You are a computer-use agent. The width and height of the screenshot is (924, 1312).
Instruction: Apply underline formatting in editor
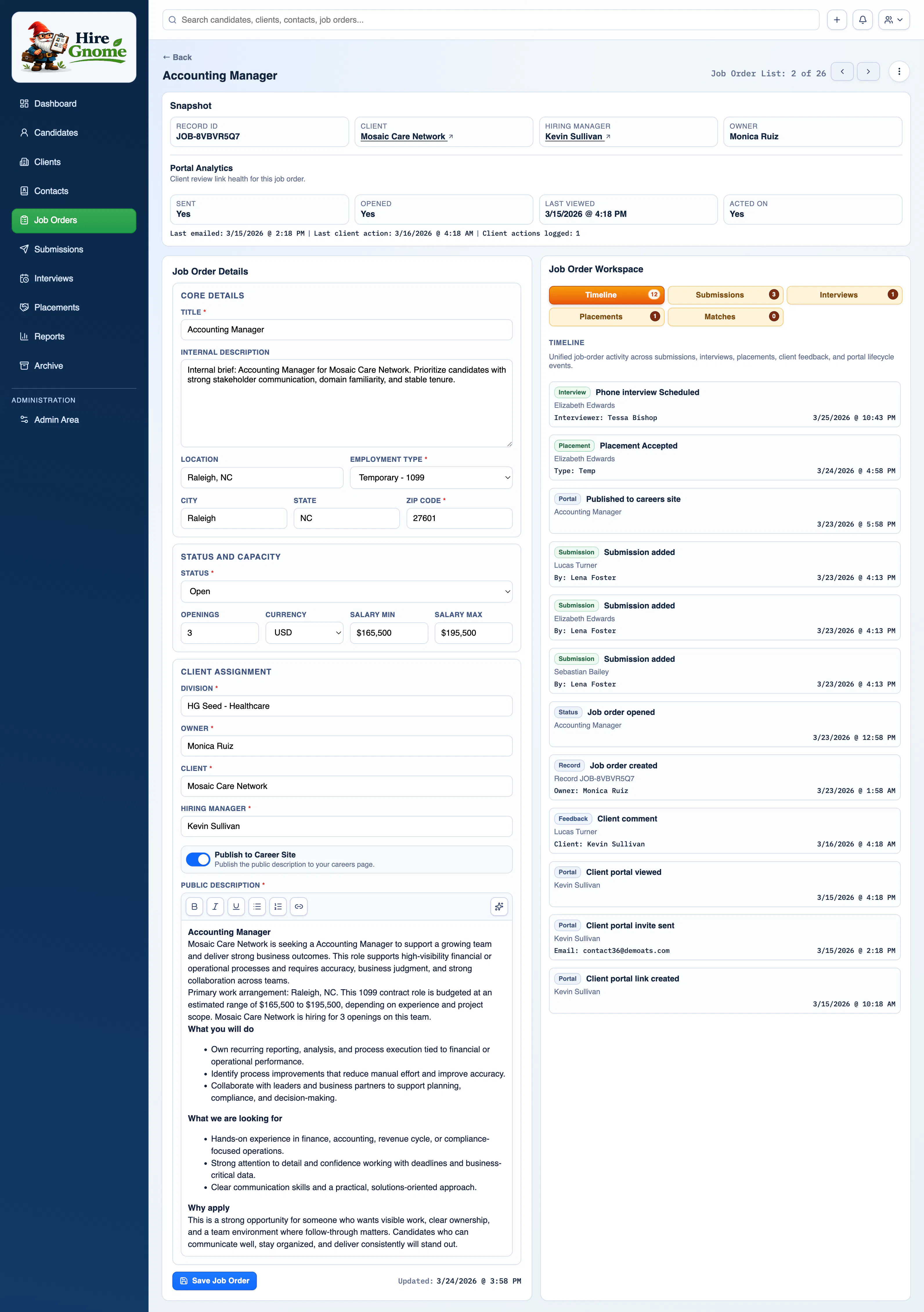(236, 906)
